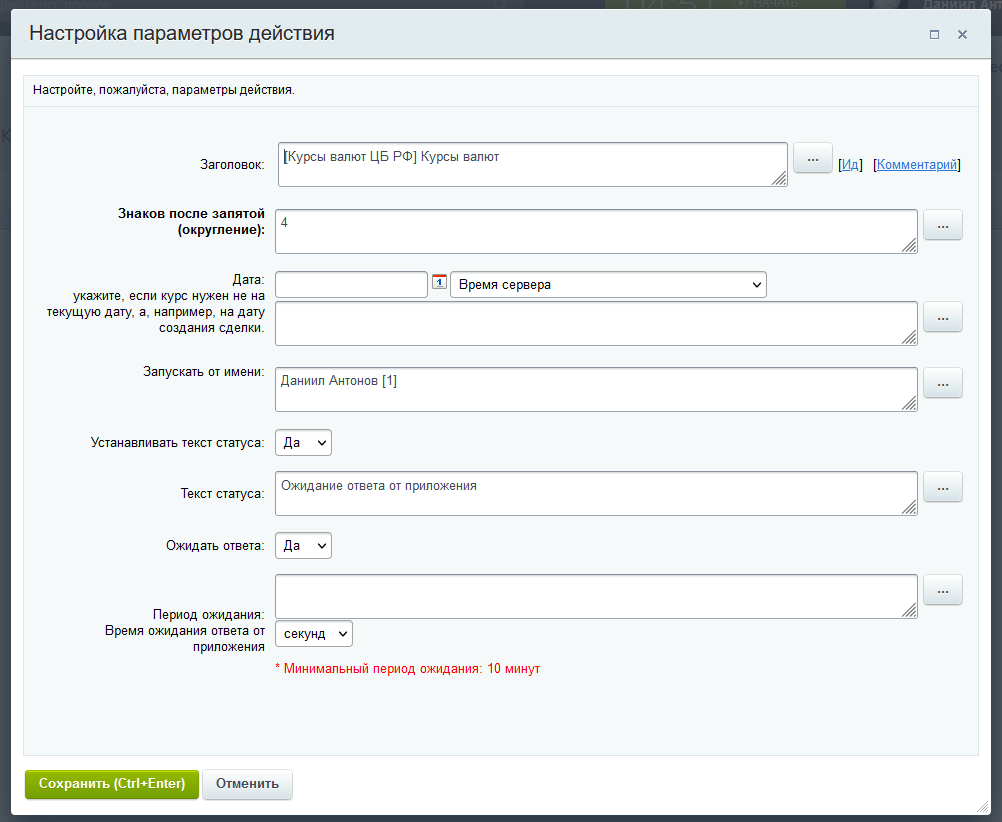
Task: Close the Настройка параметров действия dialog
Action: 962,34
